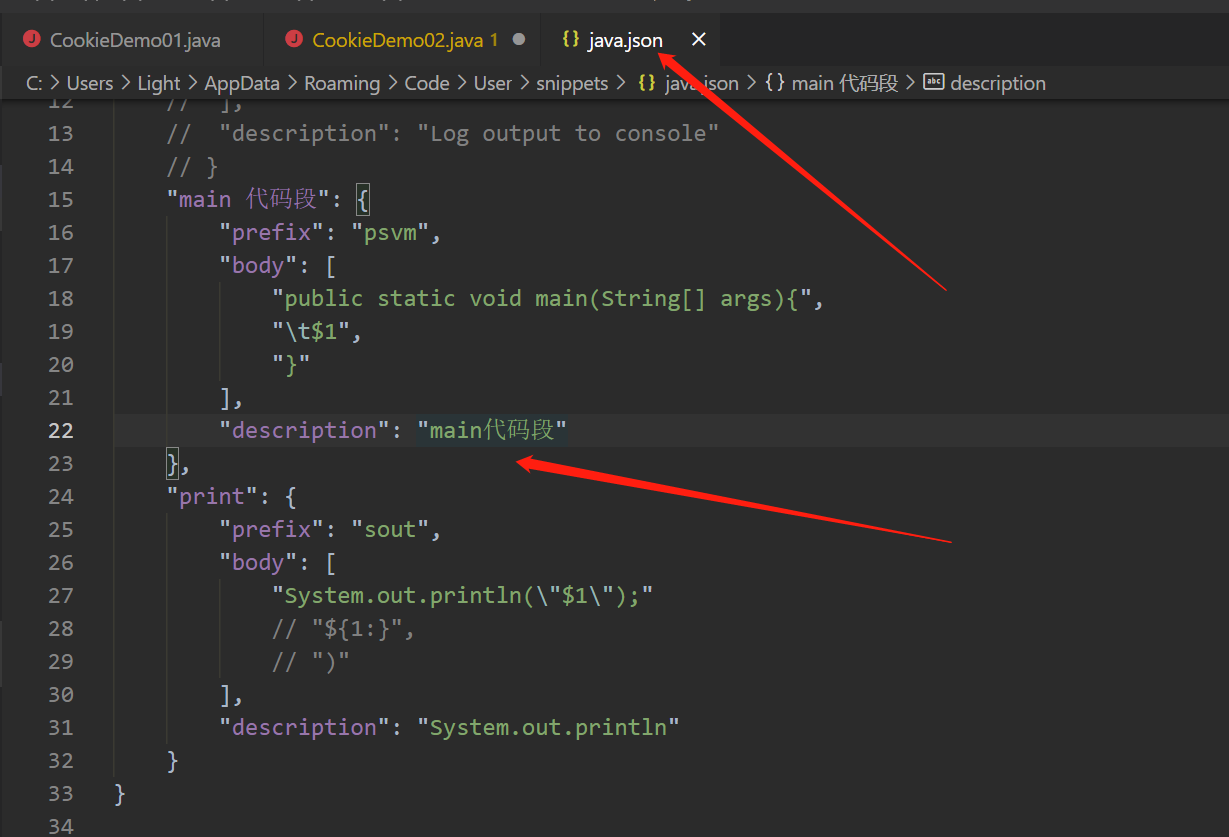Click the "public static void main(String[] args){" string
Image resolution: width=1229 pixels, height=837 pixels.
pyautogui.click(x=542, y=298)
